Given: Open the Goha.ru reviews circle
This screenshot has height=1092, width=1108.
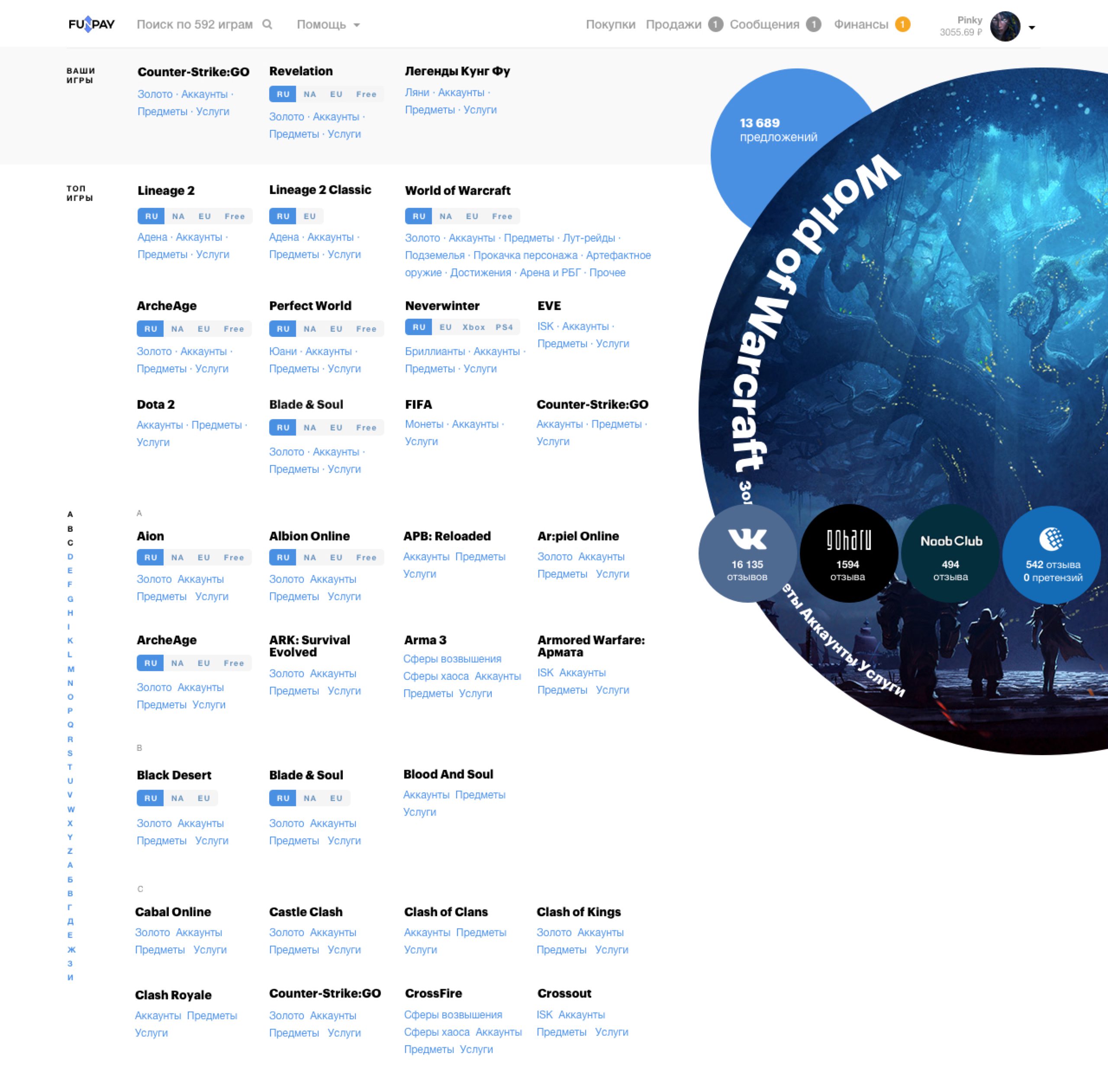Looking at the screenshot, I should [x=848, y=553].
